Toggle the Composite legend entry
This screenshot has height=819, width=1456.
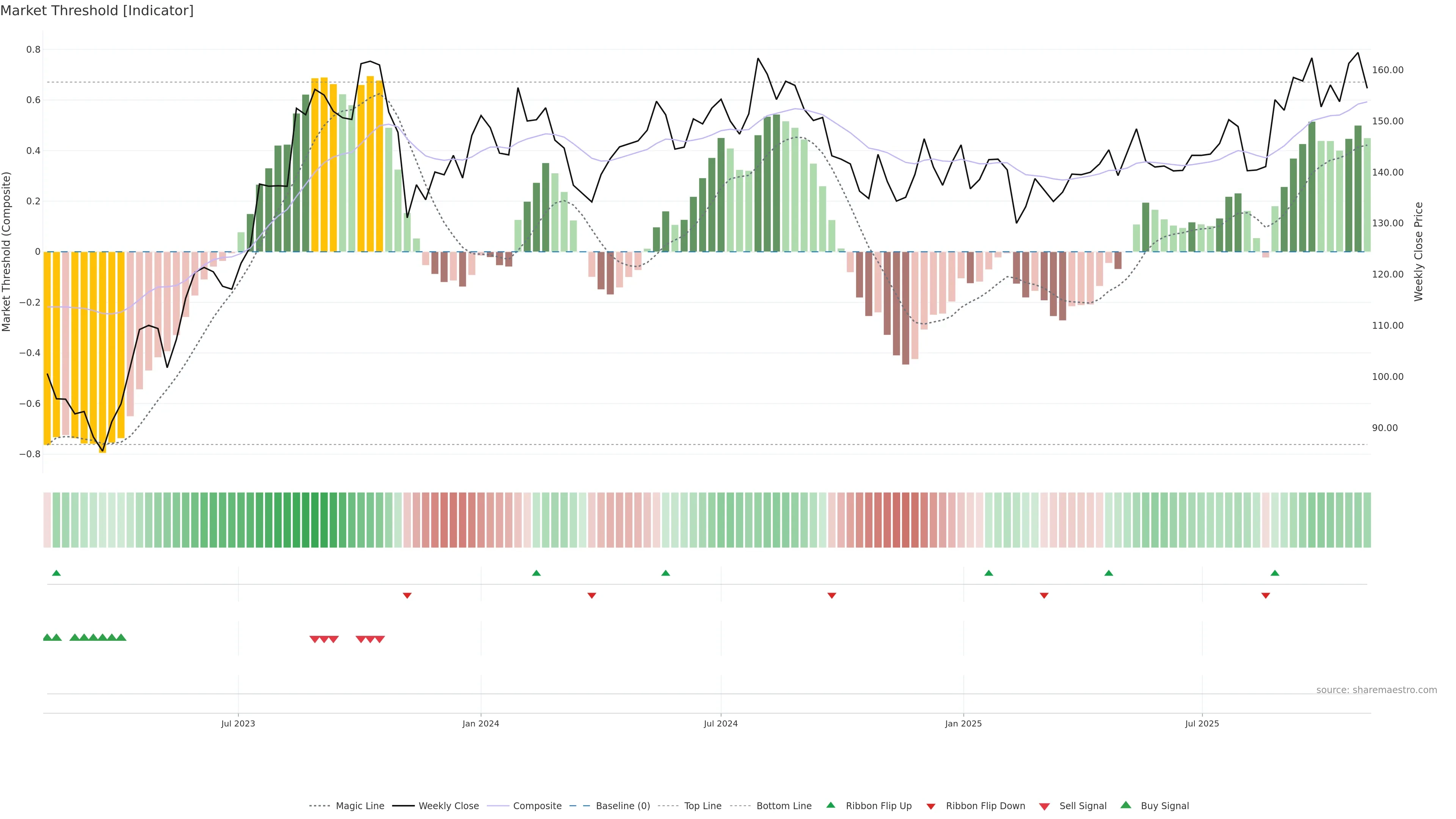(x=537, y=806)
